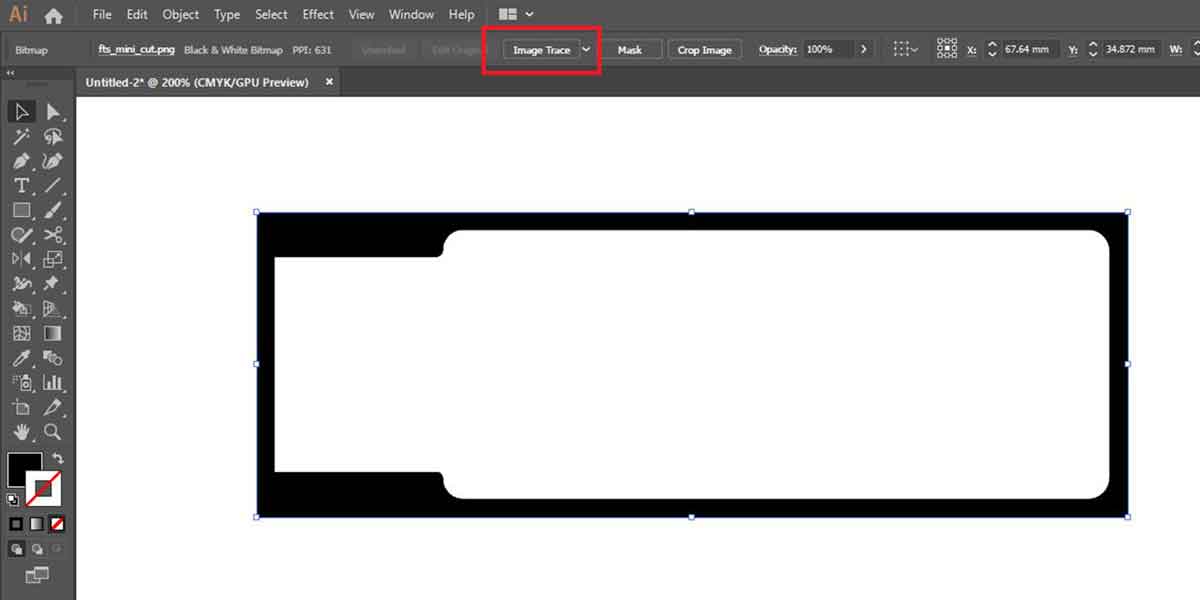
Task: Open the Effect menu
Action: point(318,14)
